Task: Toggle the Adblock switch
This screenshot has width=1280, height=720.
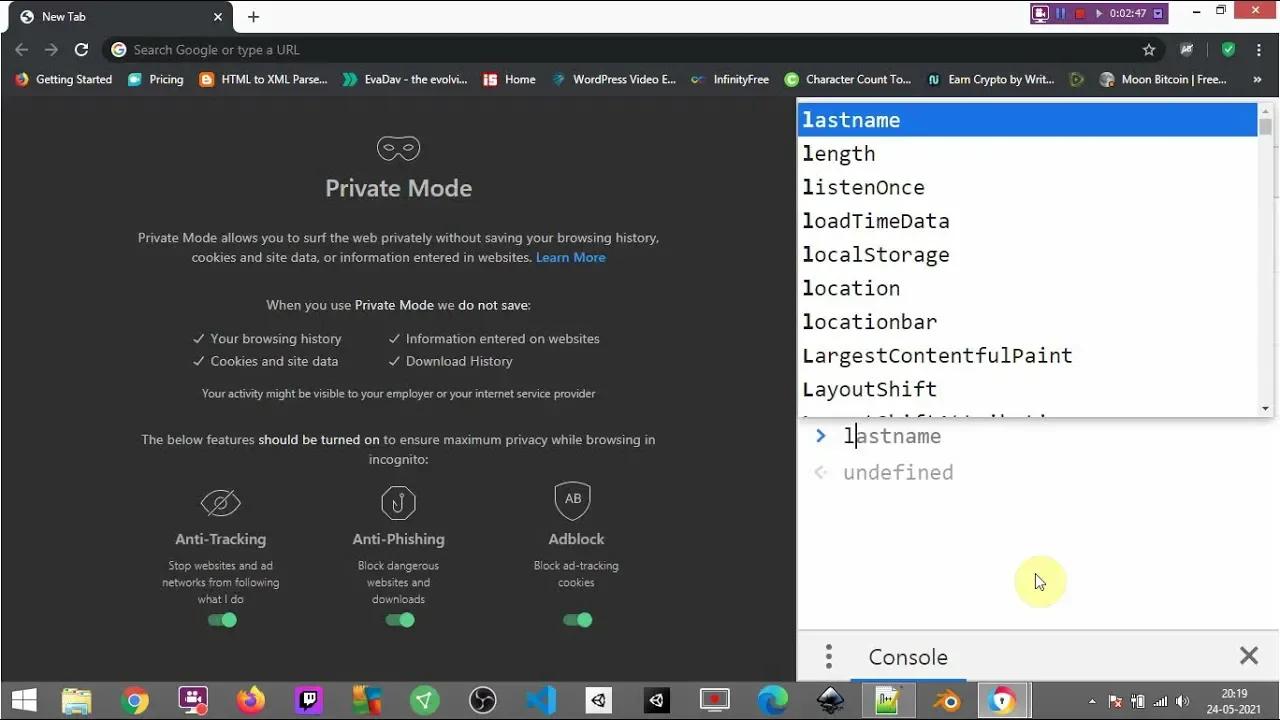Action: tap(578, 620)
